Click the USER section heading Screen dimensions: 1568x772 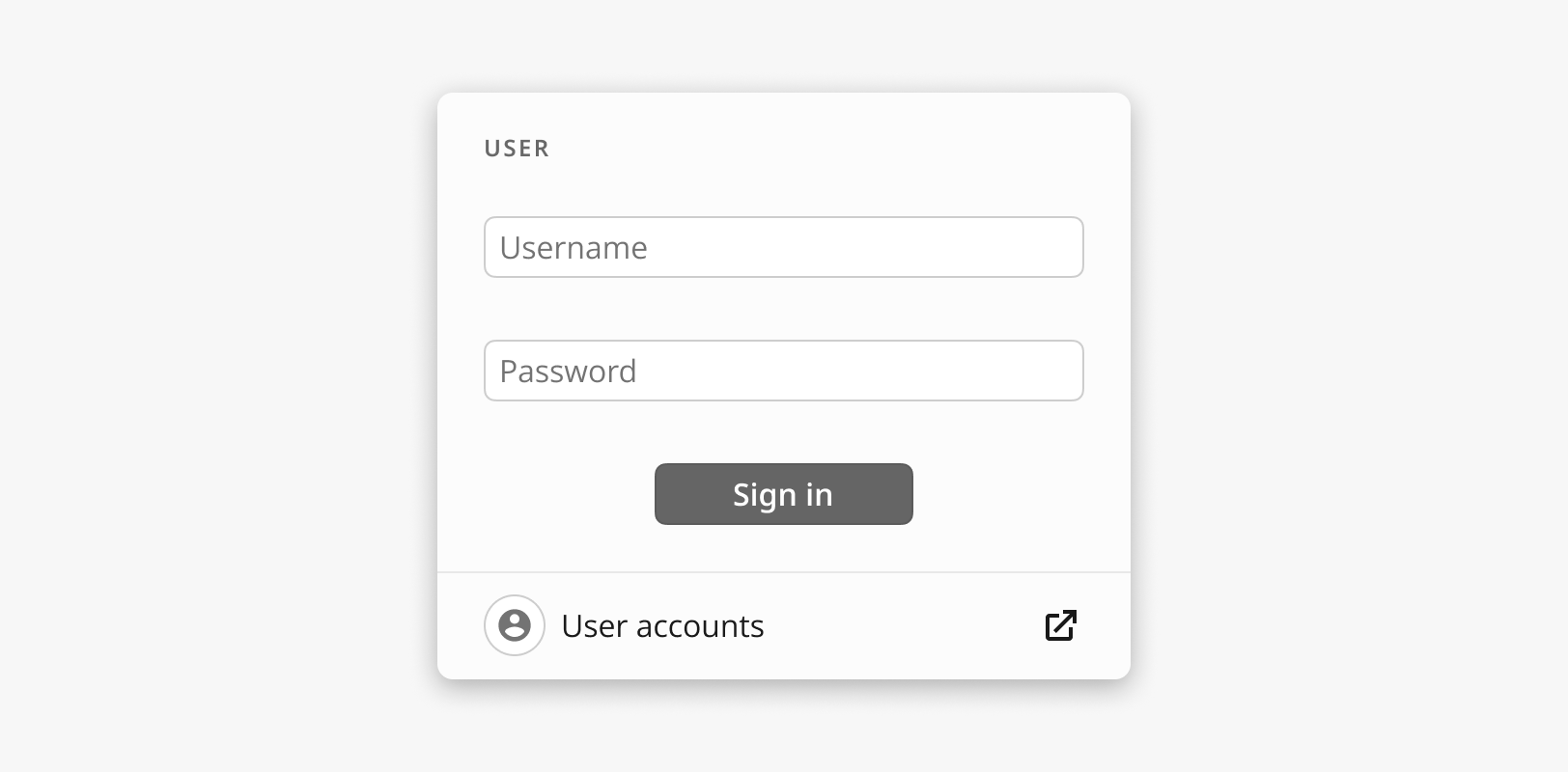click(517, 149)
